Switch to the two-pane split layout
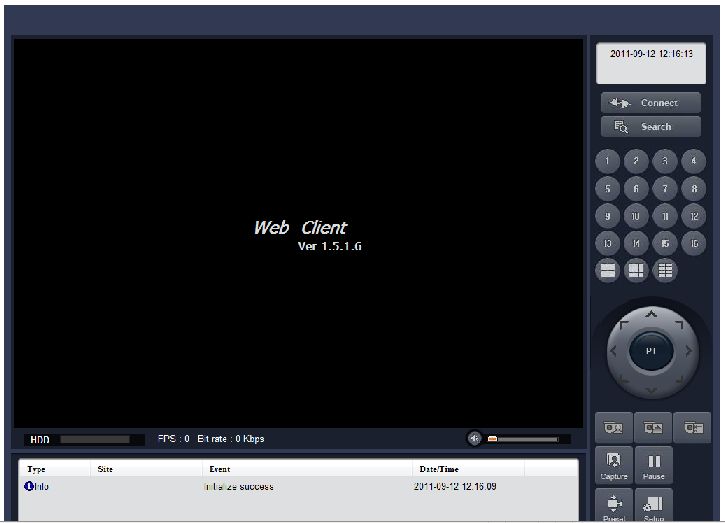This screenshot has height=523, width=725. click(607, 271)
